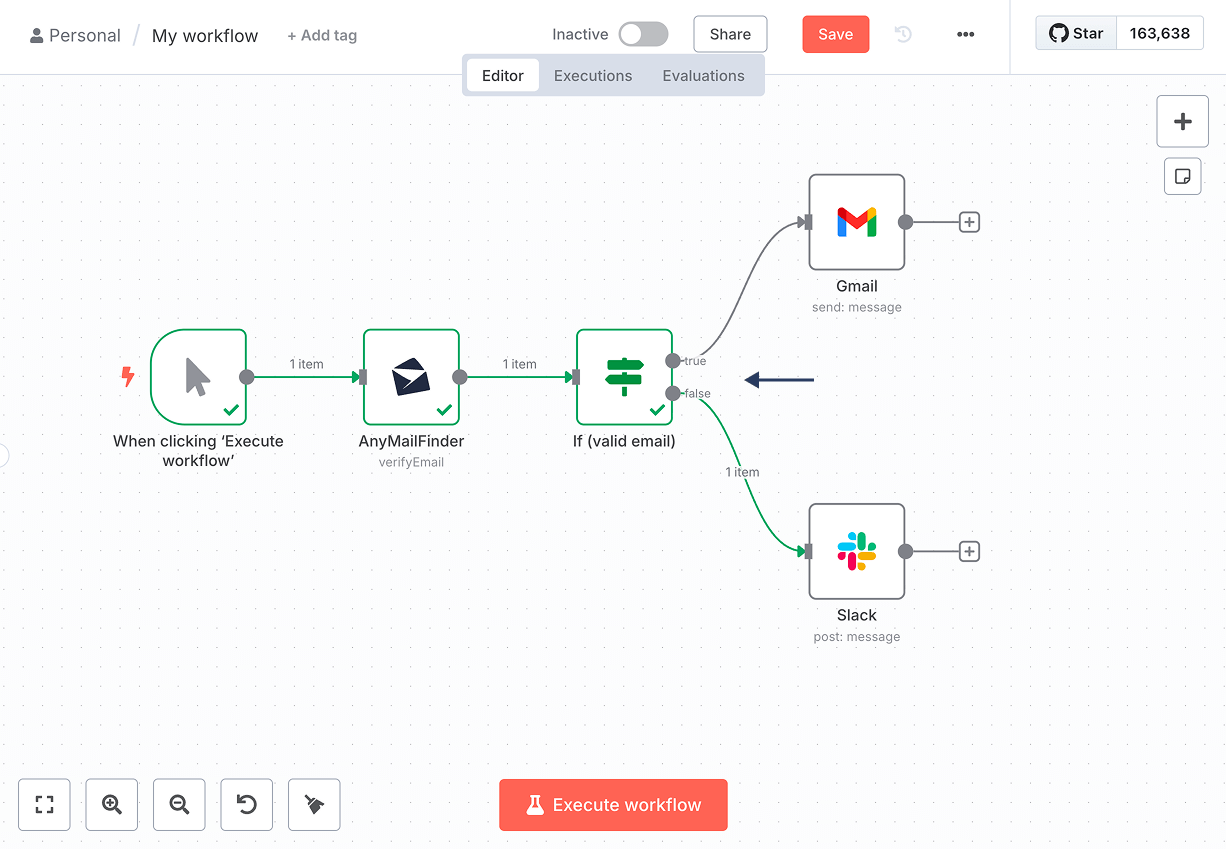Select the AnyMailFinder verifyEmail node
Viewport: 1226px width, 849px height.
[x=411, y=377]
